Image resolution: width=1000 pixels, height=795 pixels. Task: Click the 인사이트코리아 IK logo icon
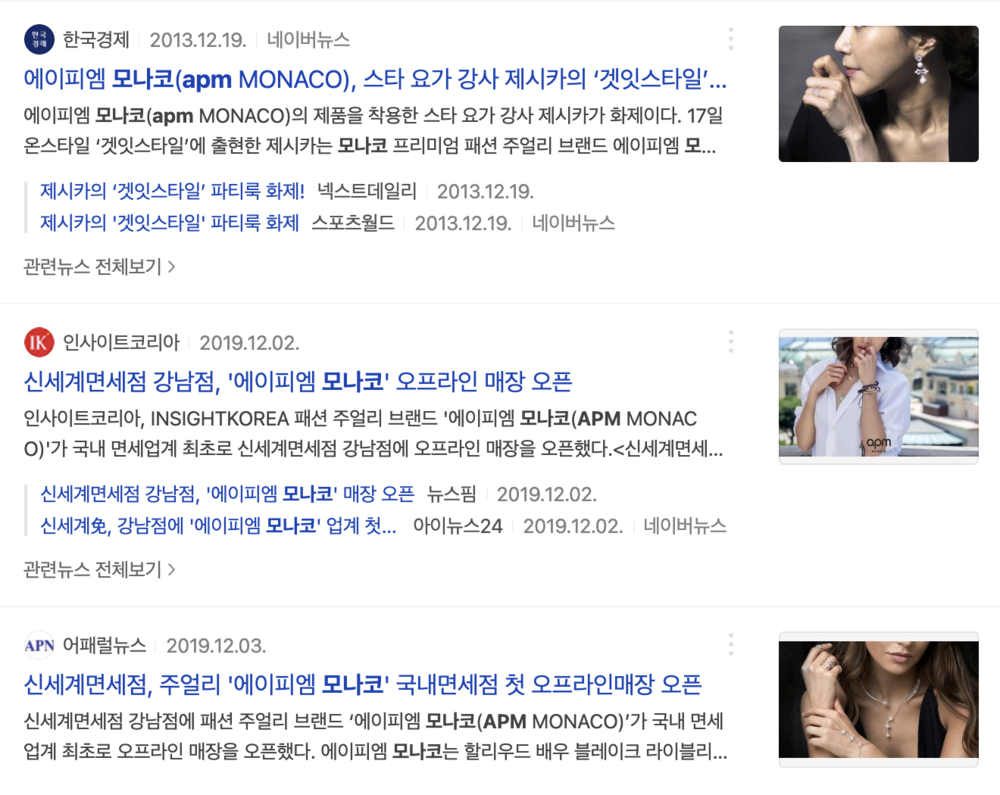tap(39, 342)
